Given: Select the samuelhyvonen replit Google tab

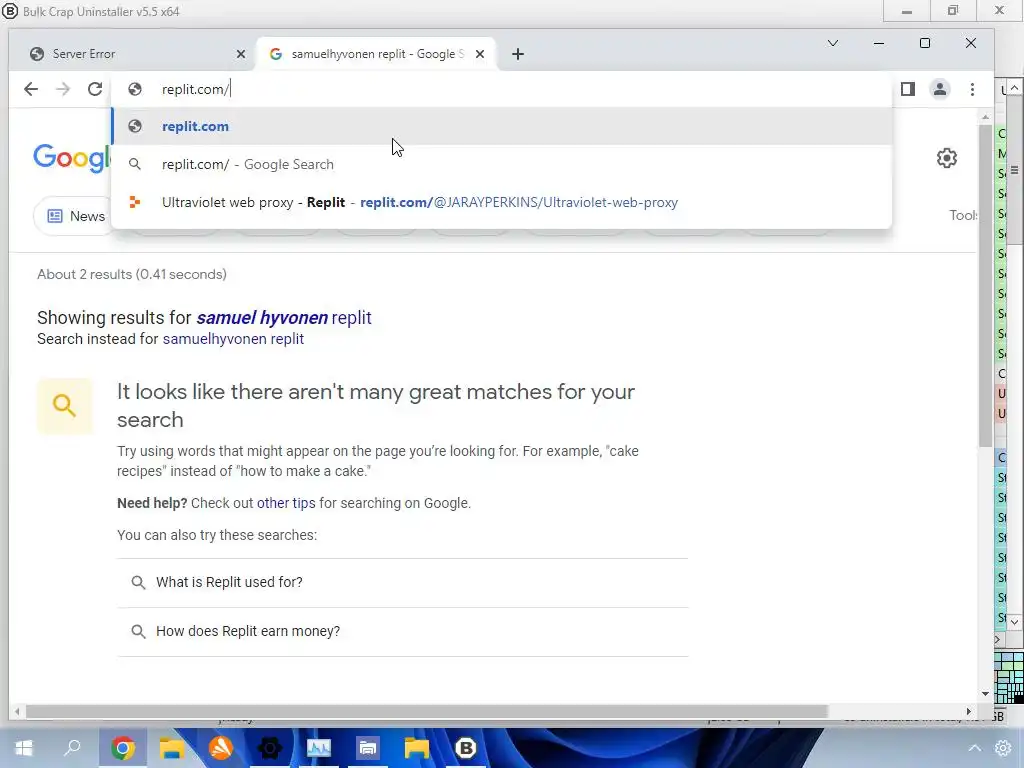Looking at the screenshot, I should tap(376, 54).
